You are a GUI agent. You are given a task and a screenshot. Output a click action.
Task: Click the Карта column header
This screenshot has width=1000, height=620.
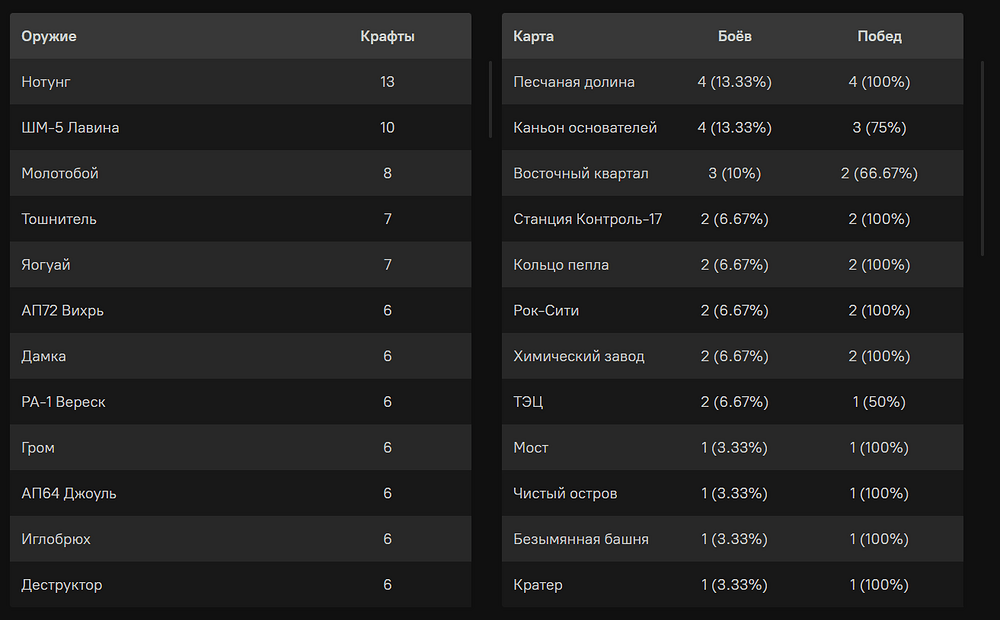pyautogui.click(x=533, y=36)
